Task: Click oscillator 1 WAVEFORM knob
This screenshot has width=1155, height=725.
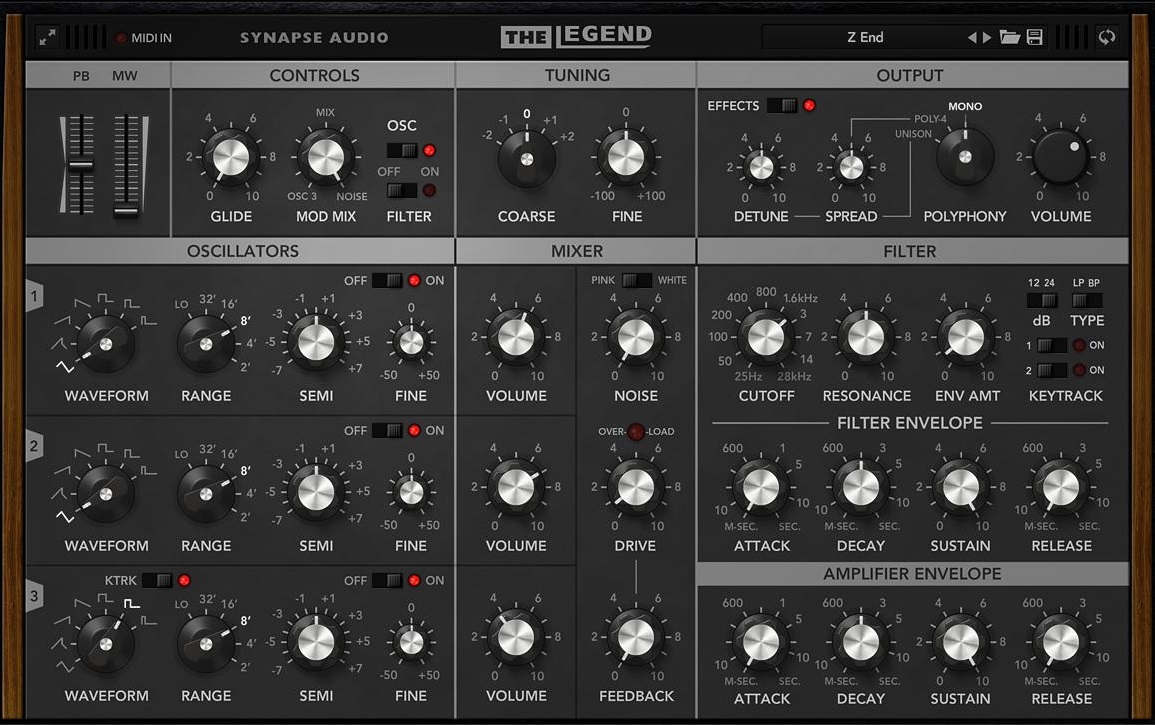Action: coord(106,343)
